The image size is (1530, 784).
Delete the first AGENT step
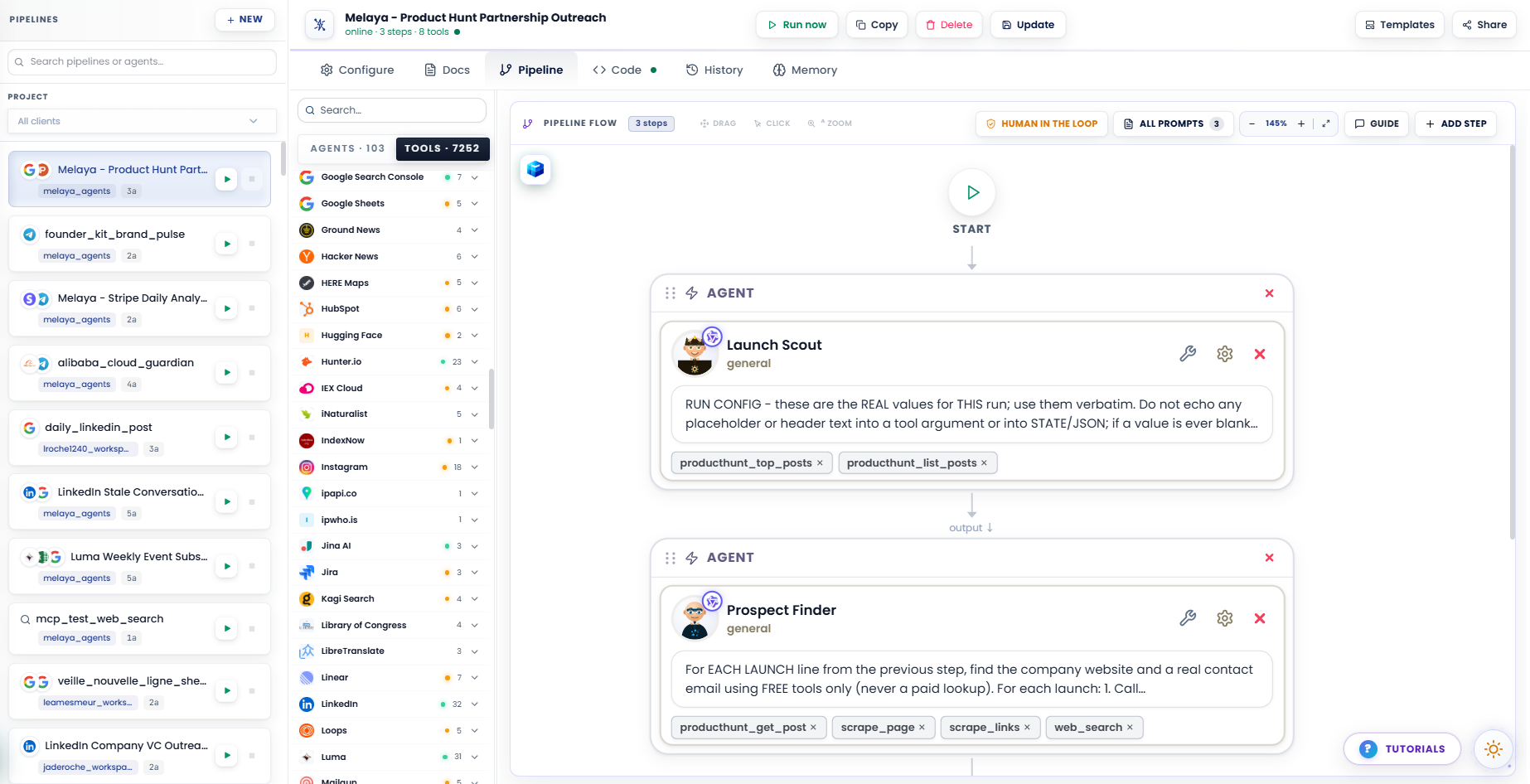[1270, 293]
